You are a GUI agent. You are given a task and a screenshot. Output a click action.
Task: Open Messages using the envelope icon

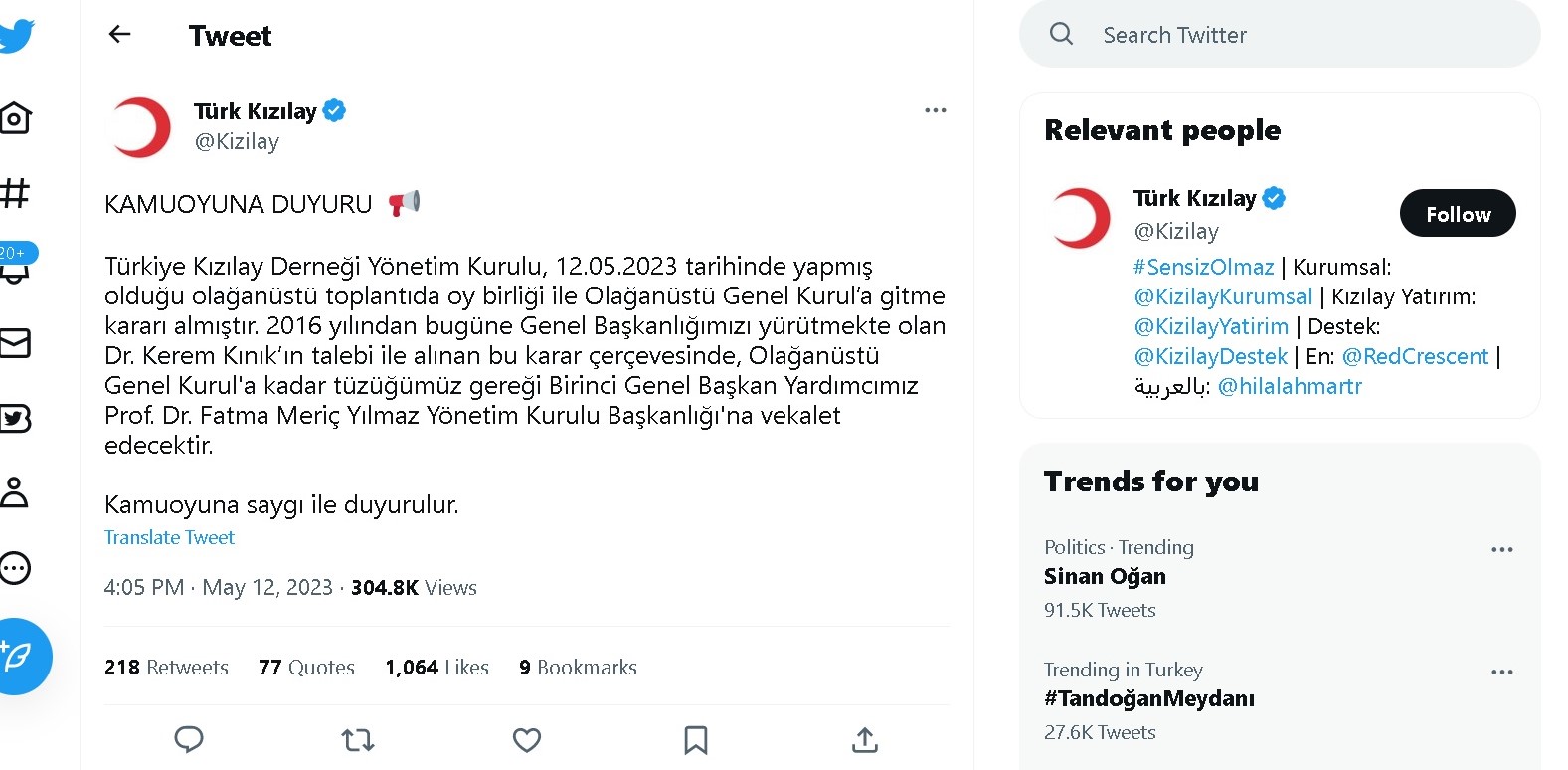[x=14, y=343]
